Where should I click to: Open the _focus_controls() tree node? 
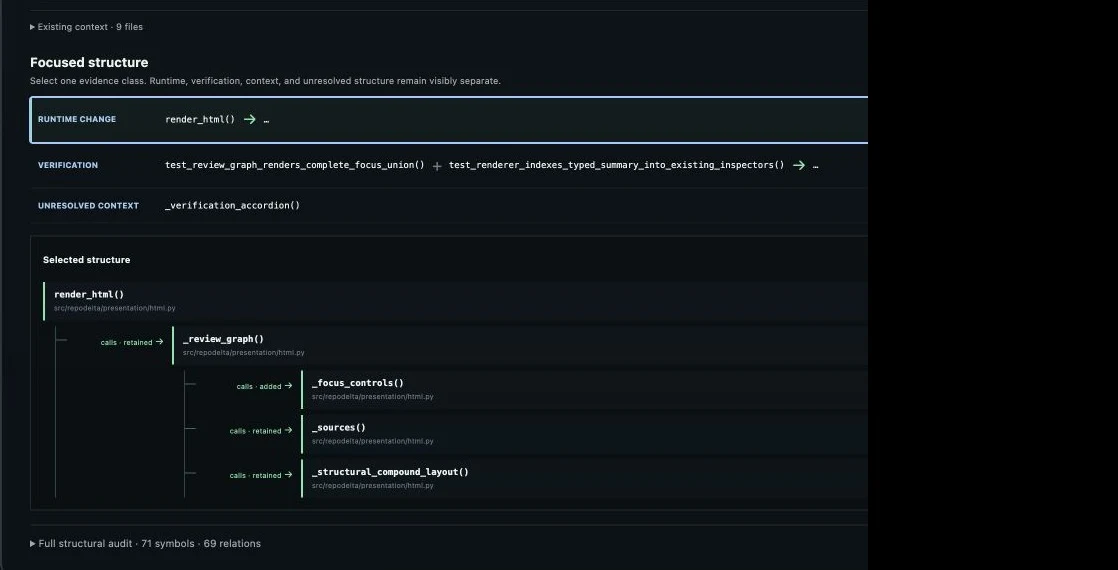click(x=584, y=390)
